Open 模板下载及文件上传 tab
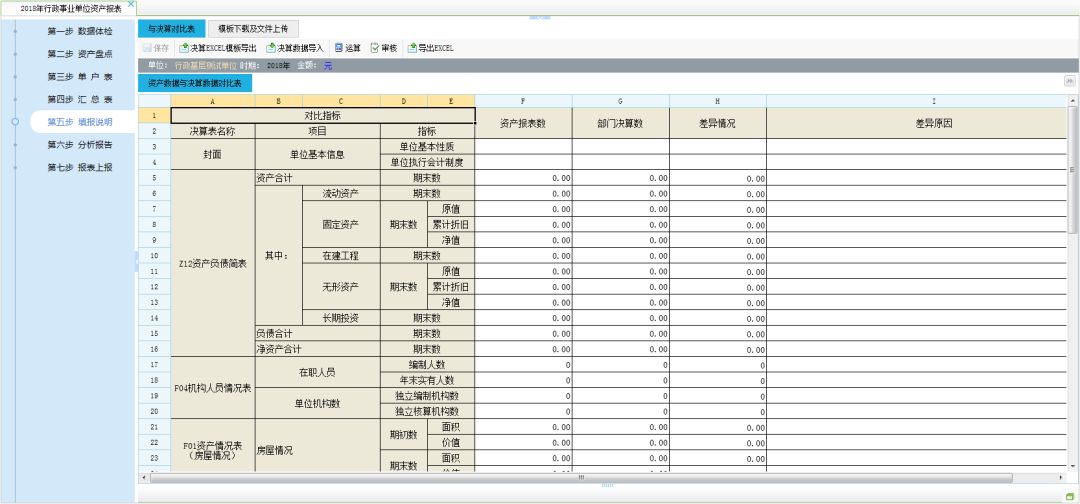Image resolution: width=1080 pixels, height=504 pixels. [253, 29]
